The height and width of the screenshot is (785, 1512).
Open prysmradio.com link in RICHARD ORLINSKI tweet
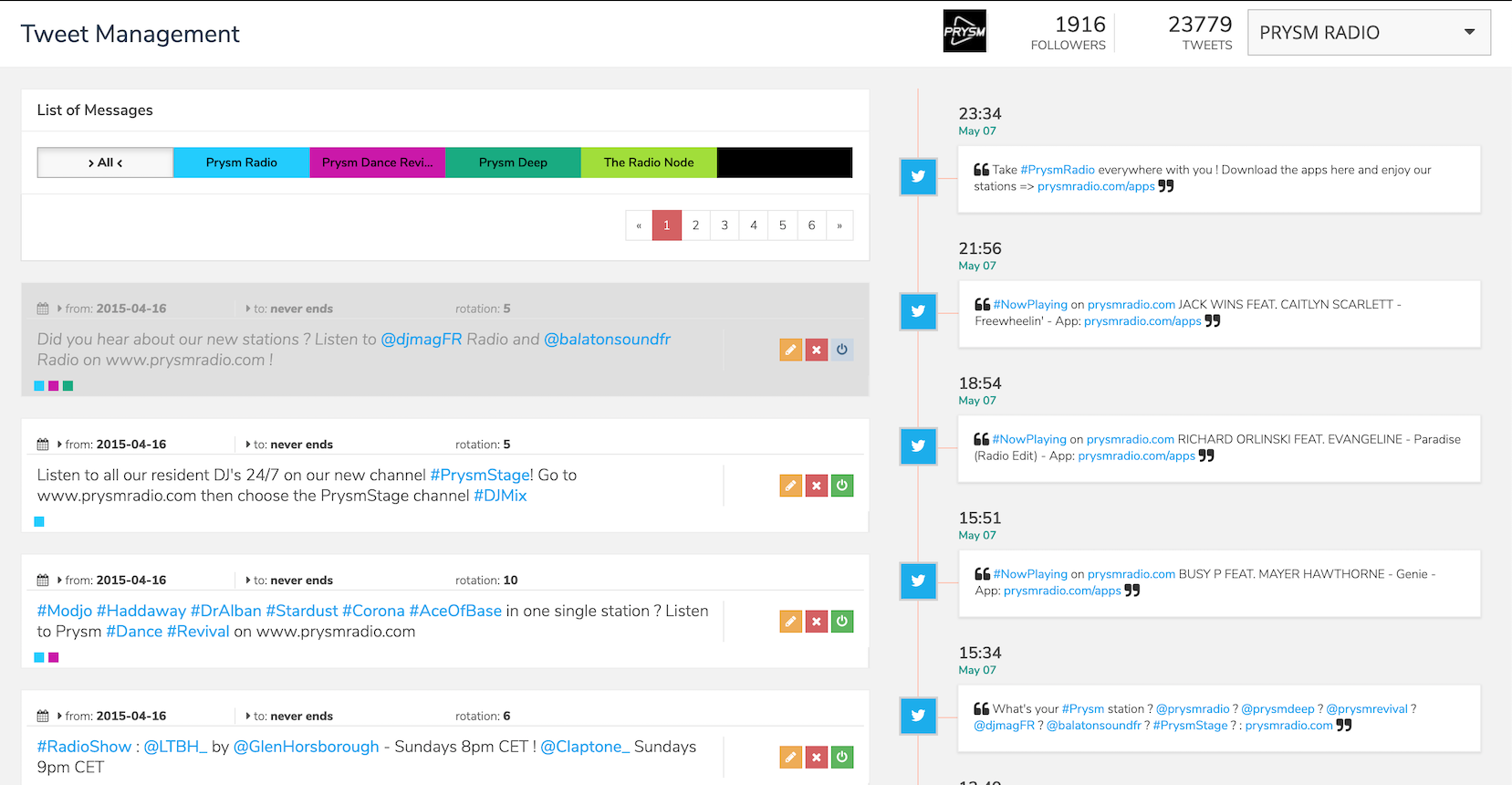point(1131,440)
